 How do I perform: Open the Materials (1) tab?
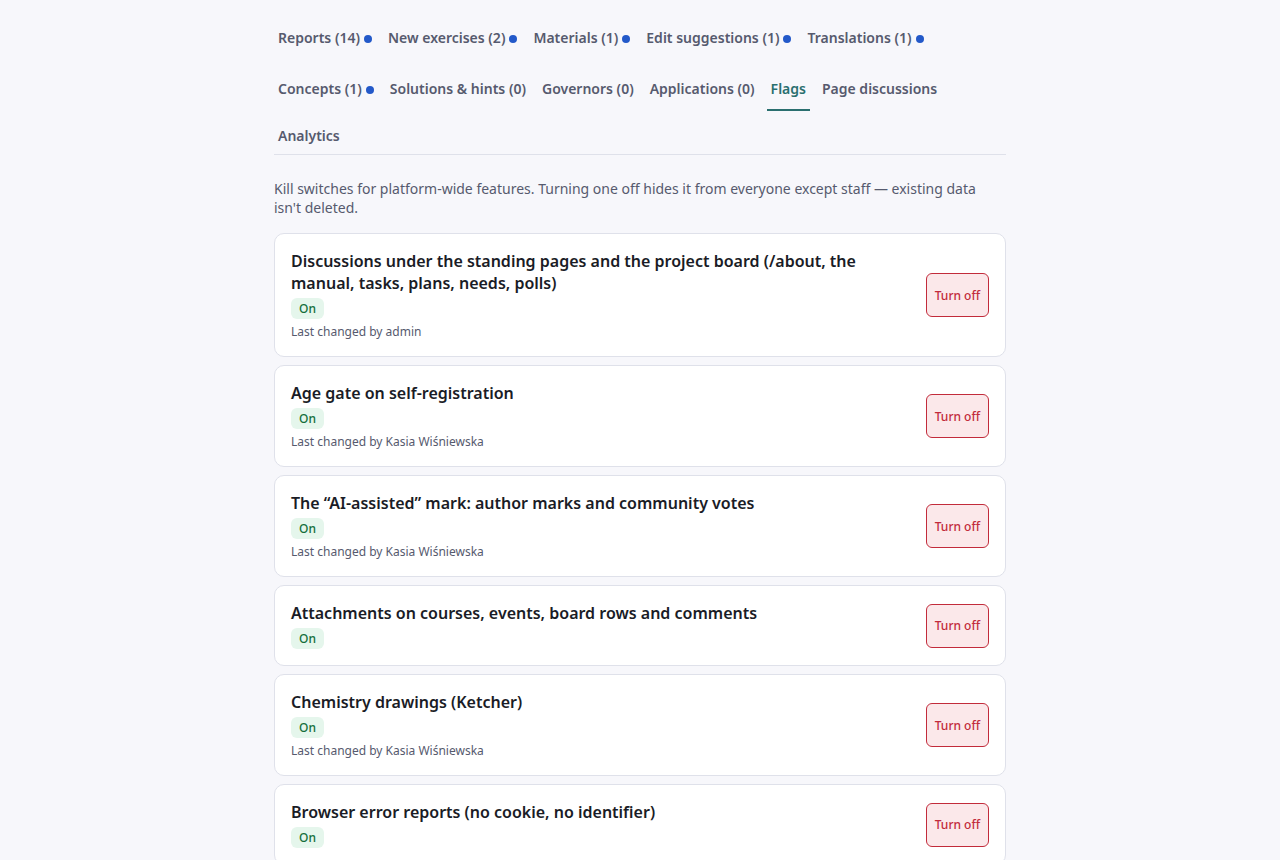581,38
